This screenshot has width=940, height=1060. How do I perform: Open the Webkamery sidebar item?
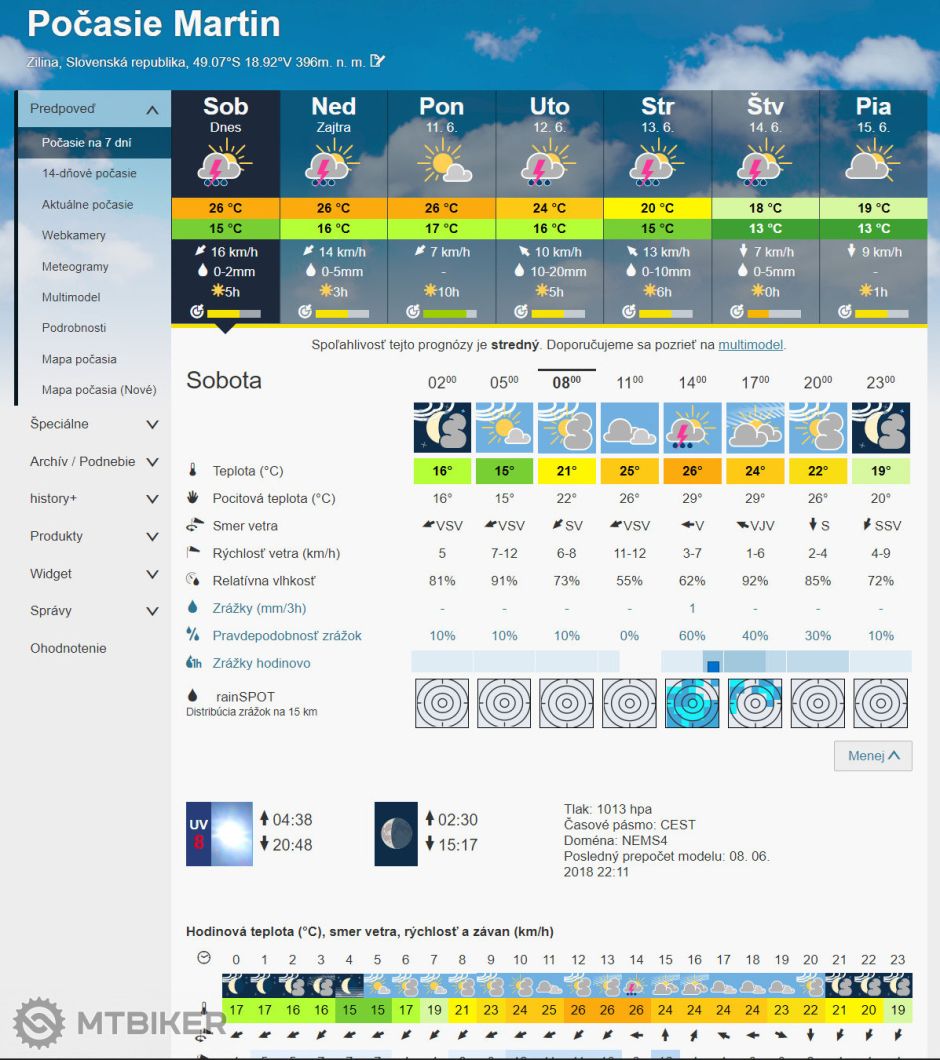tap(73, 236)
